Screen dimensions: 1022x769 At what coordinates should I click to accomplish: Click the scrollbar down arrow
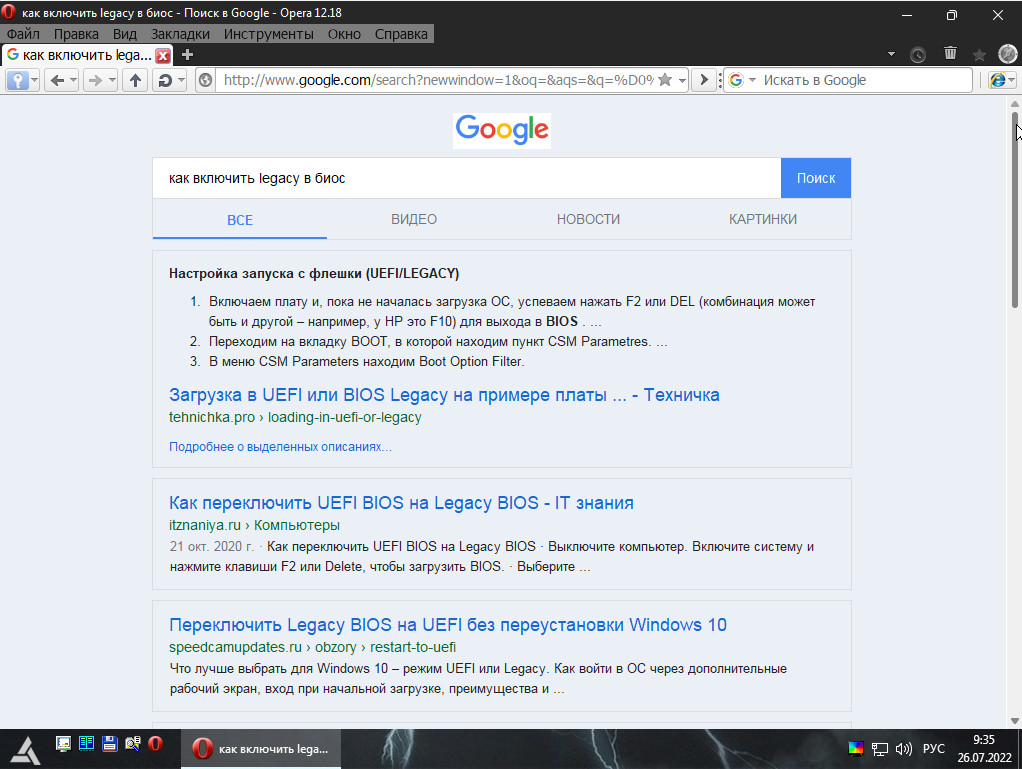1015,721
